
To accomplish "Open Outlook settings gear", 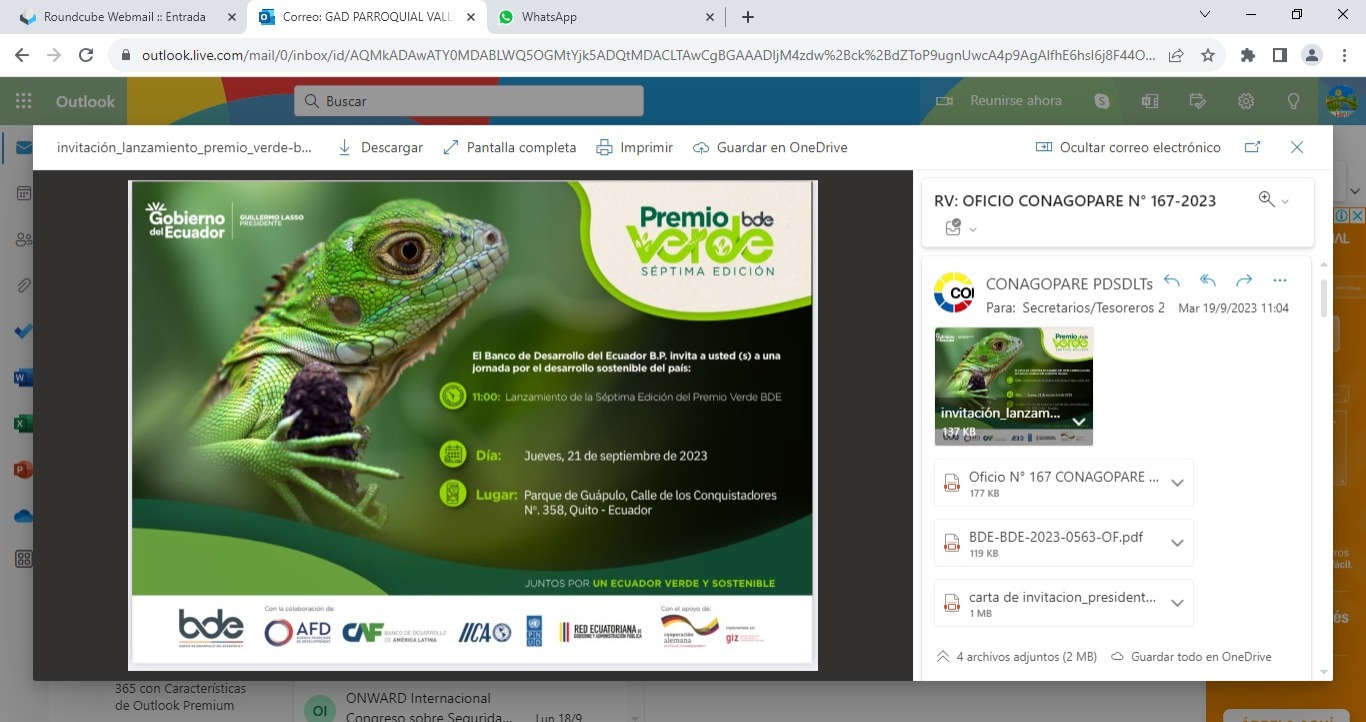I will point(1246,101).
